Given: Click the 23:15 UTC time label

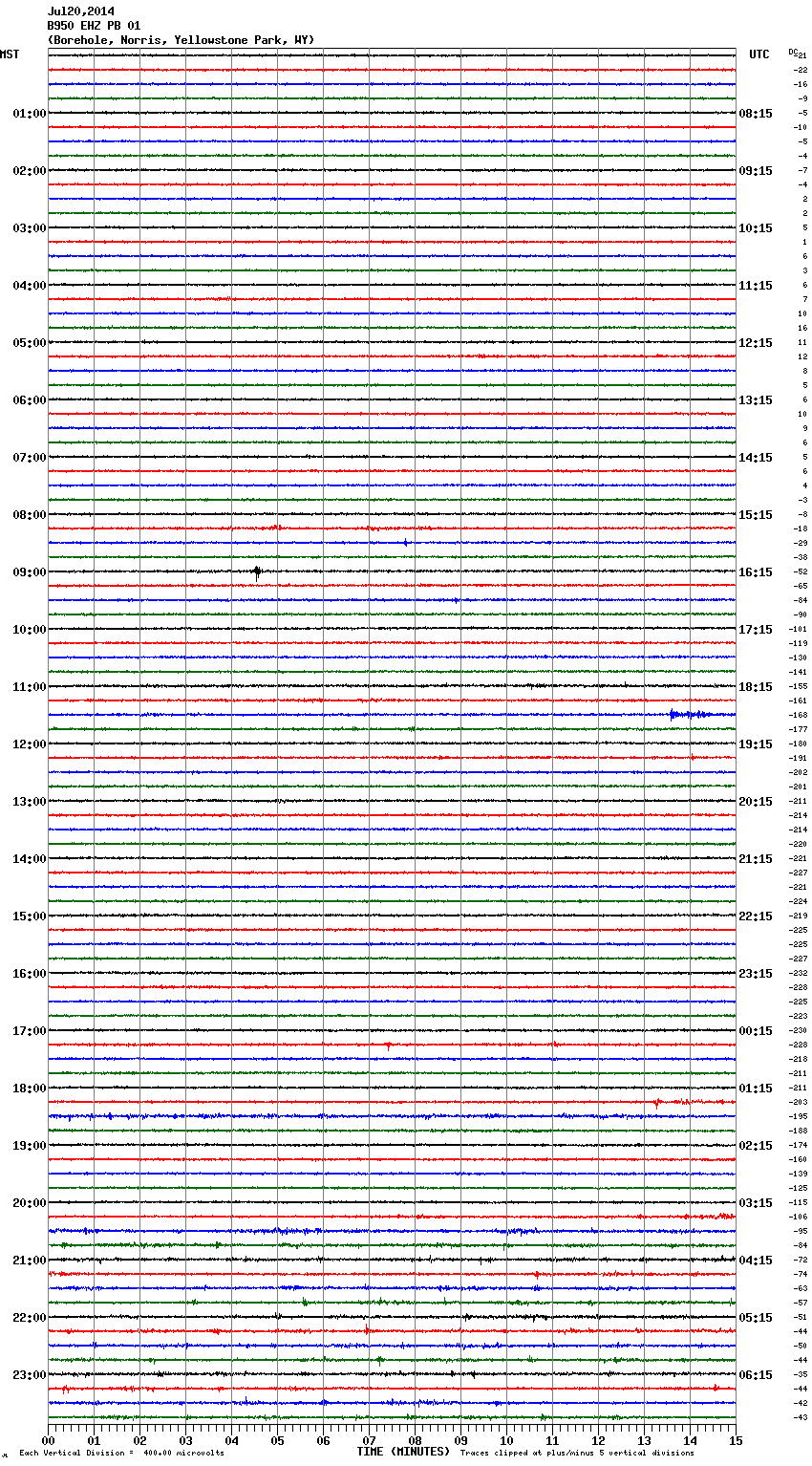Looking at the screenshot, I should pyautogui.click(x=756, y=974).
